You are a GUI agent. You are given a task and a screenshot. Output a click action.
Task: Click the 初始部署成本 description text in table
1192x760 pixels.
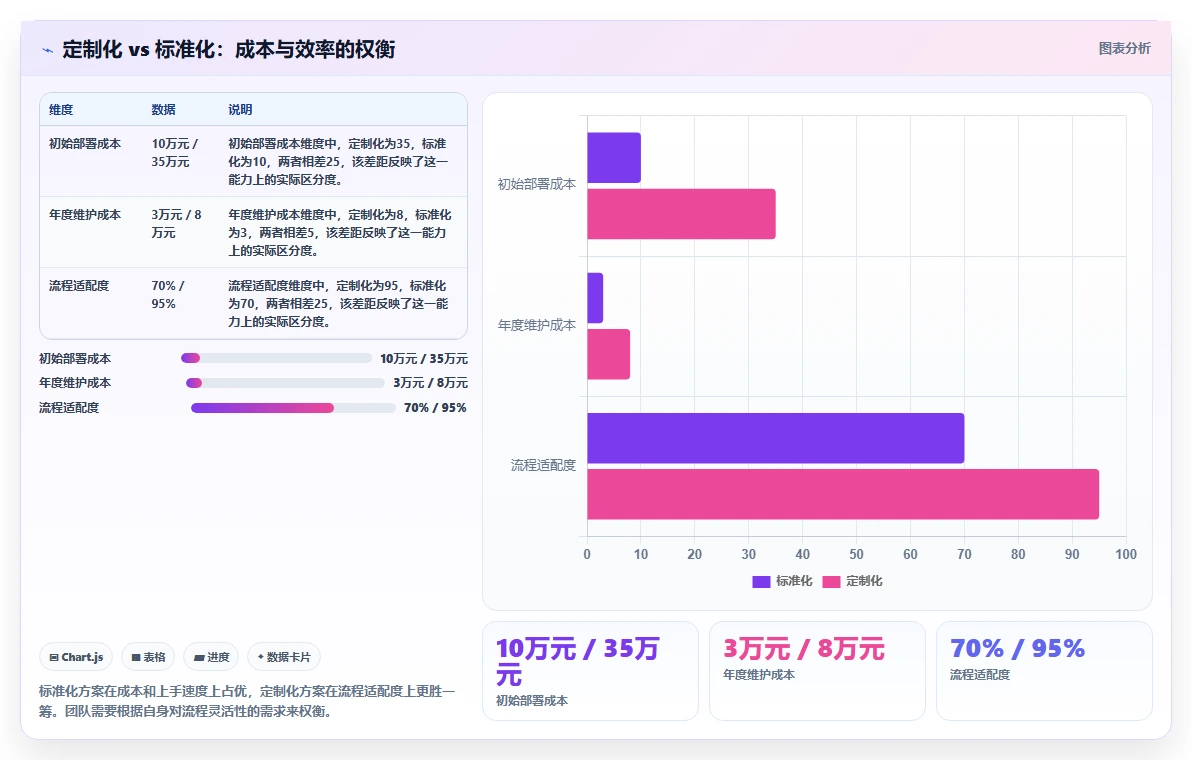(x=338, y=161)
